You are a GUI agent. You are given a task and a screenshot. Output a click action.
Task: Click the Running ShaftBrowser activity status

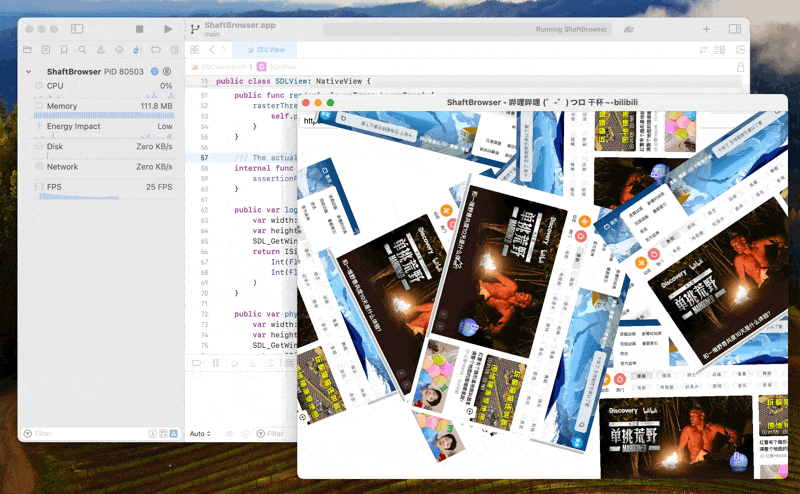(571, 29)
